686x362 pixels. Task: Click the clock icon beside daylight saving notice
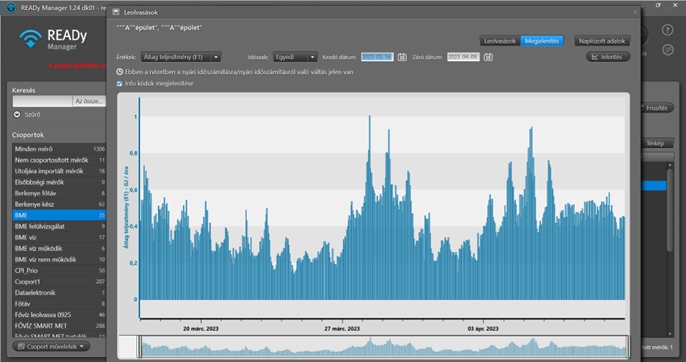pos(119,72)
